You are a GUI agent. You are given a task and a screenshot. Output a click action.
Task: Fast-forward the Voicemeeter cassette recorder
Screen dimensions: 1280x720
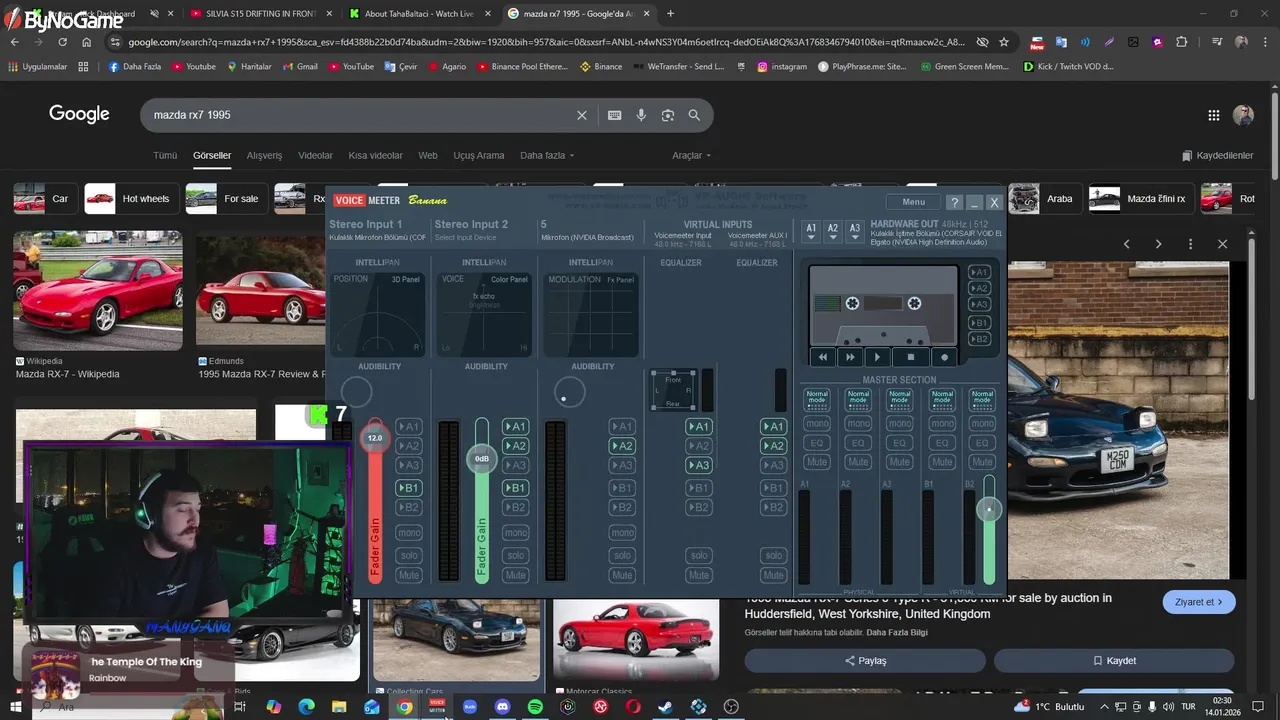(850, 357)
